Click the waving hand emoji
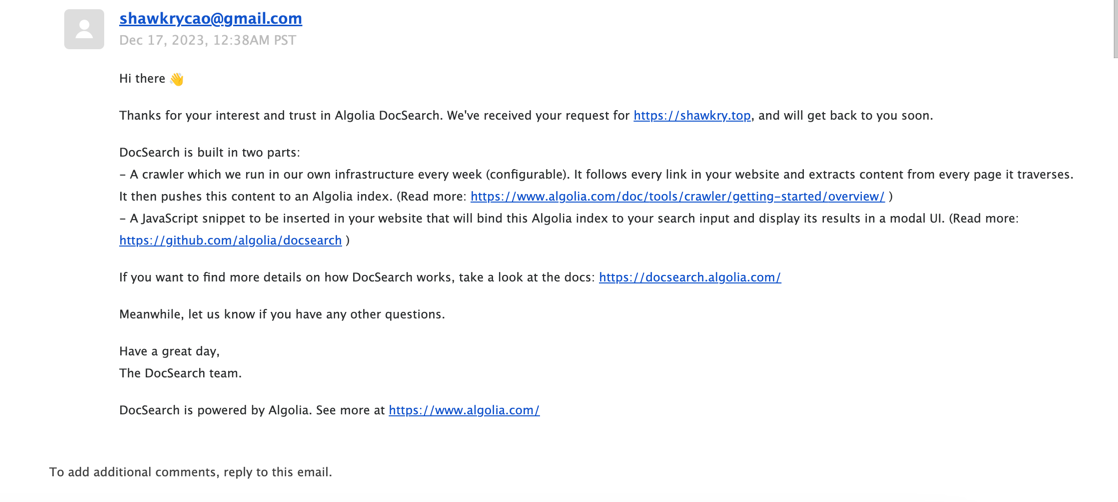 point(177,79)
